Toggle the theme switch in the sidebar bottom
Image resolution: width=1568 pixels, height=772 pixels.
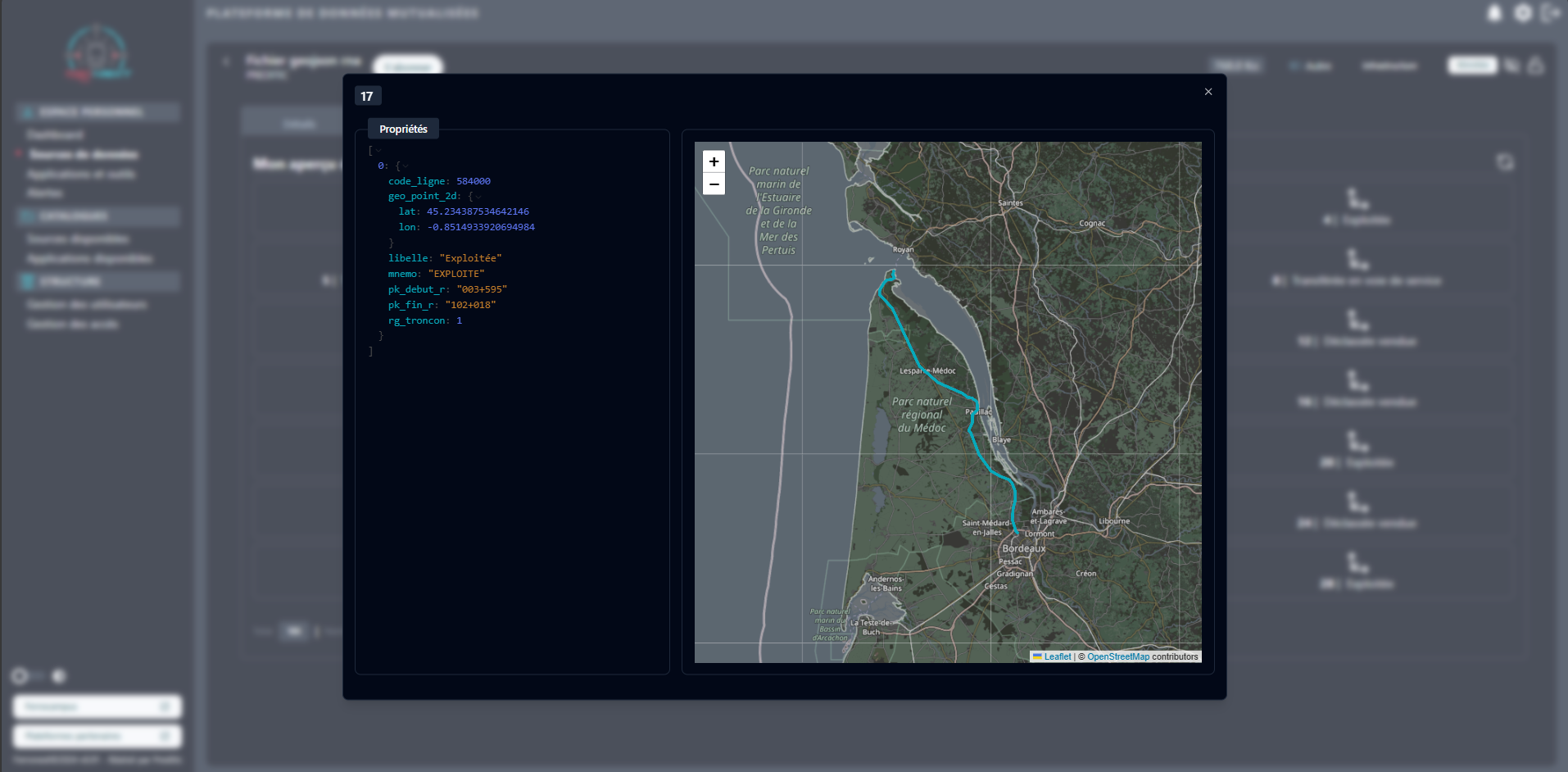pos(39,676)
